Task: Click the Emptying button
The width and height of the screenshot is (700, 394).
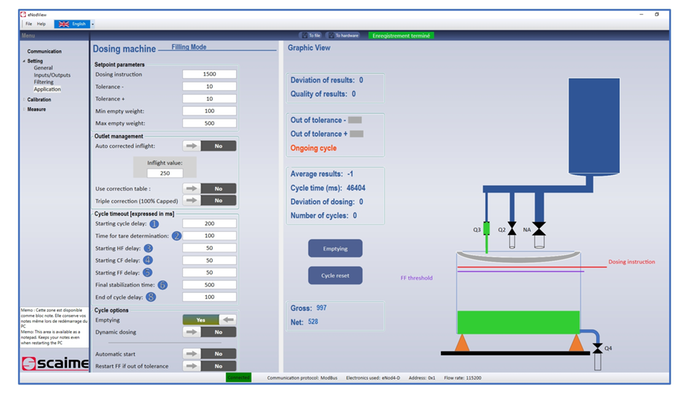Action: click(x=335, y=249)
